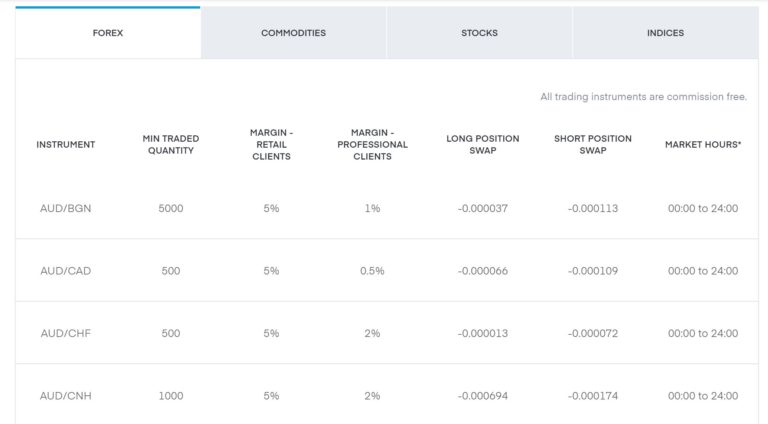Click the commission free notice text
This screenshot has height=424, width=768.
point(644,97)
